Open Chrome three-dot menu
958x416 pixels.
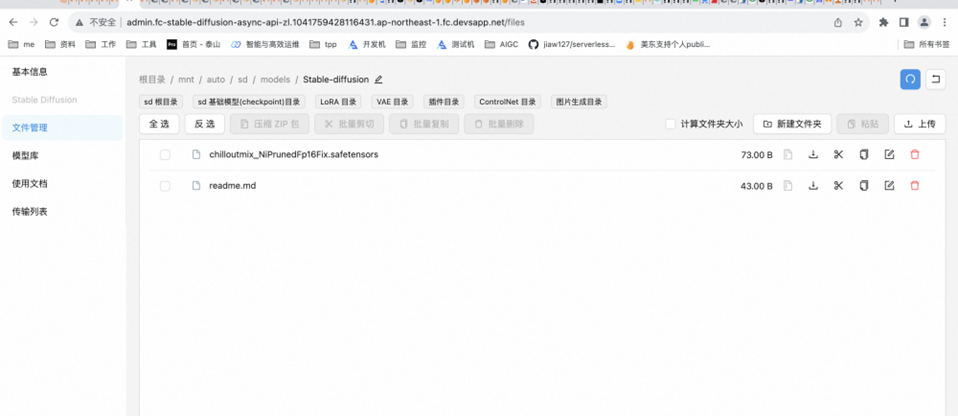(945, 23)
